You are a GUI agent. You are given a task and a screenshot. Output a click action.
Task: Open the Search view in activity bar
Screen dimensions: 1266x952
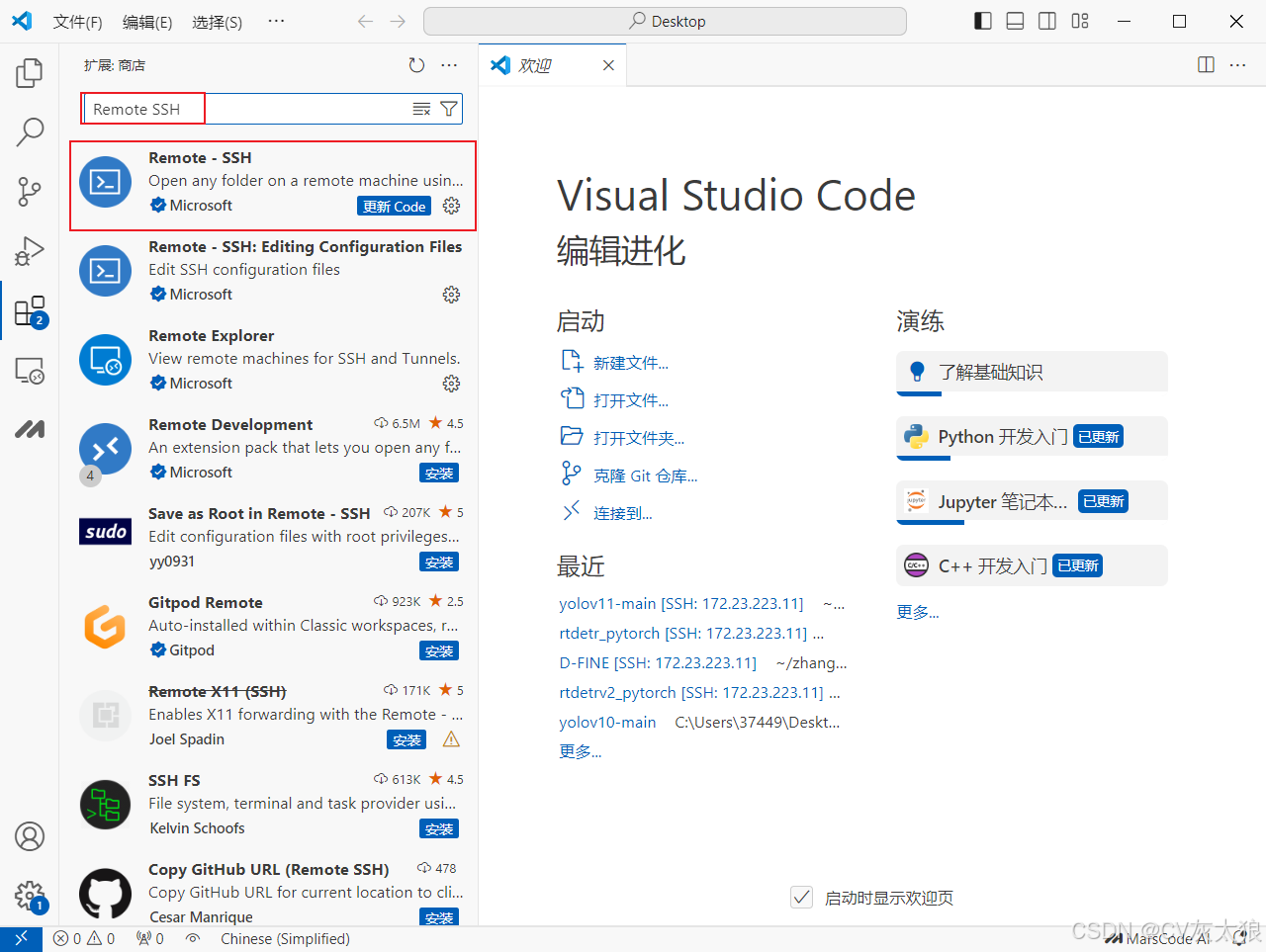pos(30,131)
